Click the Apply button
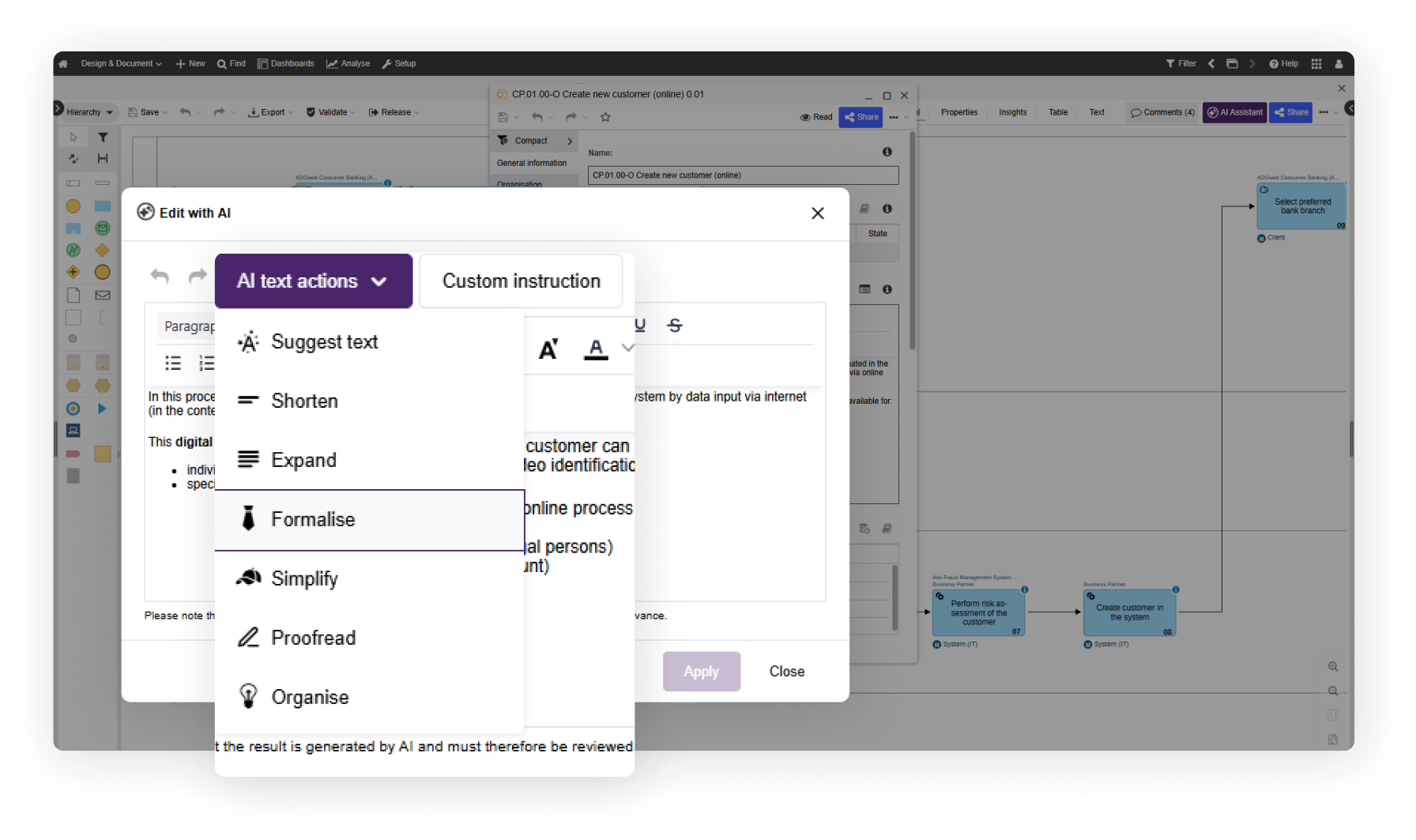The image size is (1416, 840). (702, 672)
